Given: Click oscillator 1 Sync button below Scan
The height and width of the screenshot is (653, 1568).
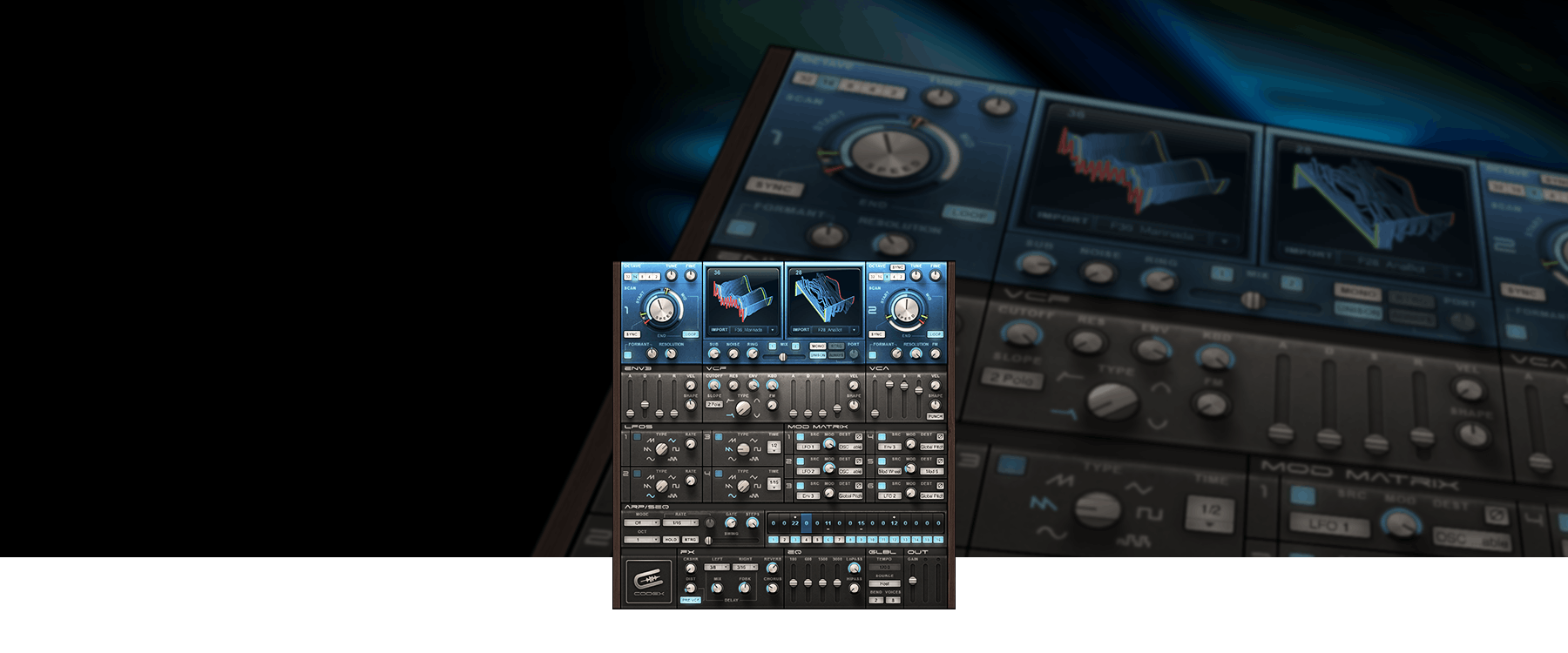Looking at the screenshot, I should click(632, 334).
